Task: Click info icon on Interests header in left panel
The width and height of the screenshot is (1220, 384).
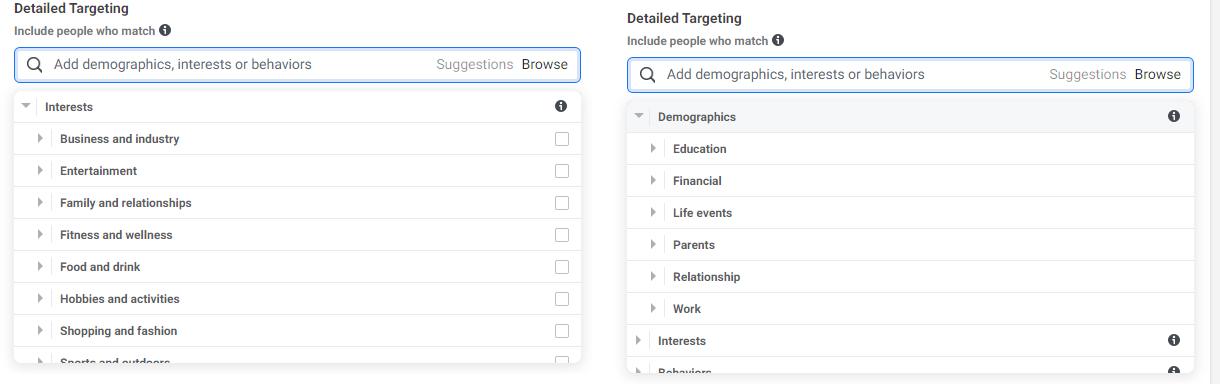Action: click(561, 107)
